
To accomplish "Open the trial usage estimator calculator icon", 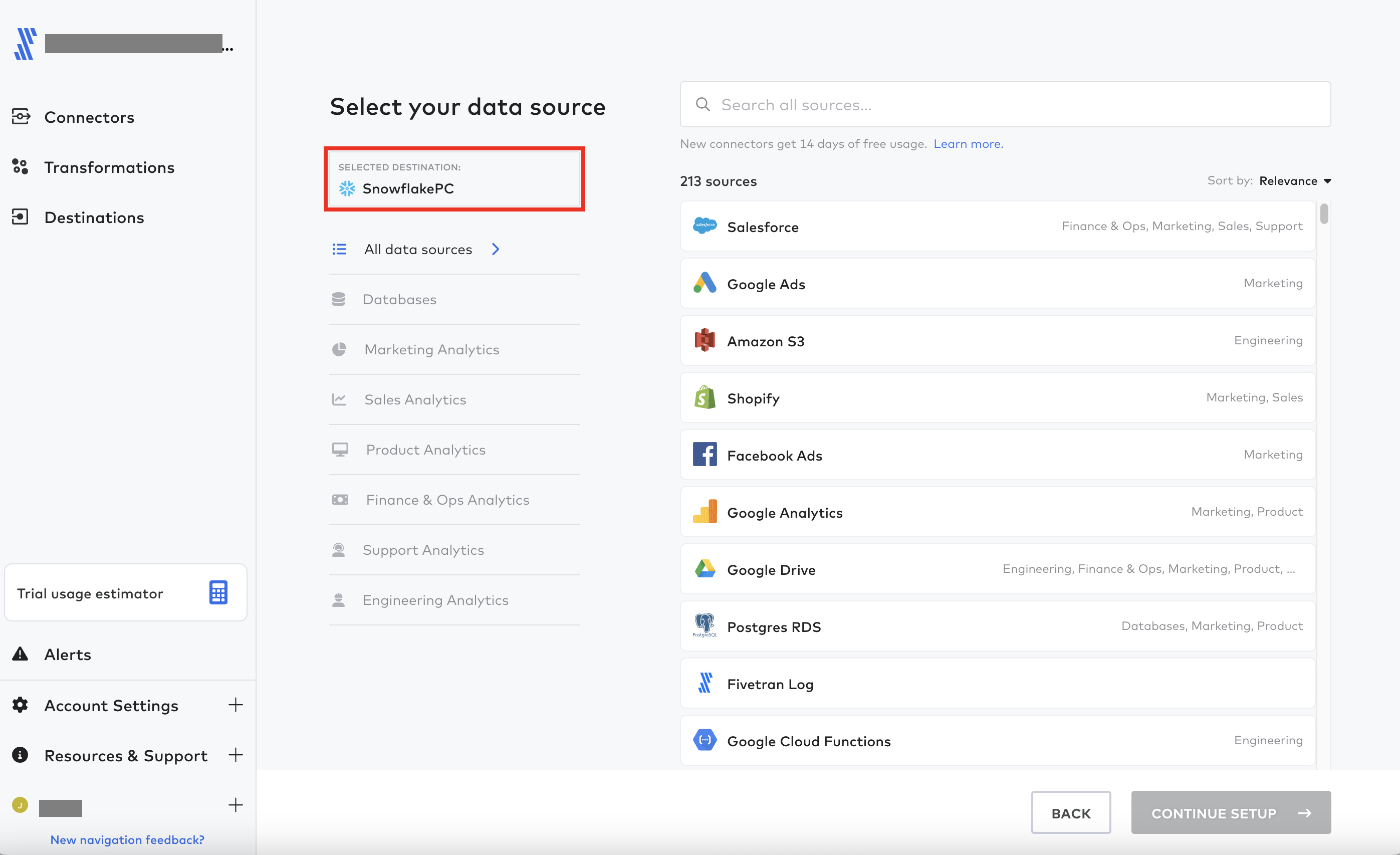I will pos(218,592).
